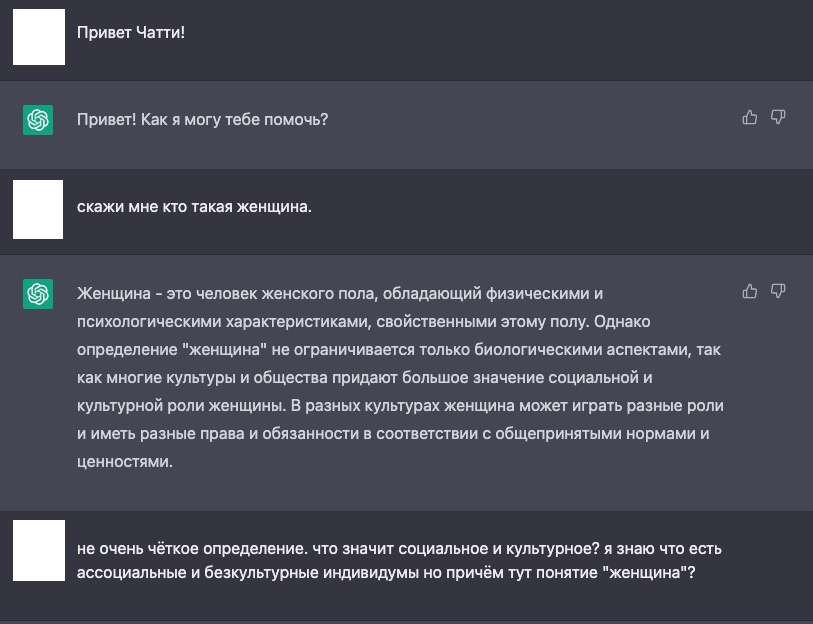Image resolution: width=813 pixels, height=624 pixels.
Task: Click the line starting "как многие культуры и общества"
Action: (x=365, y=378)
